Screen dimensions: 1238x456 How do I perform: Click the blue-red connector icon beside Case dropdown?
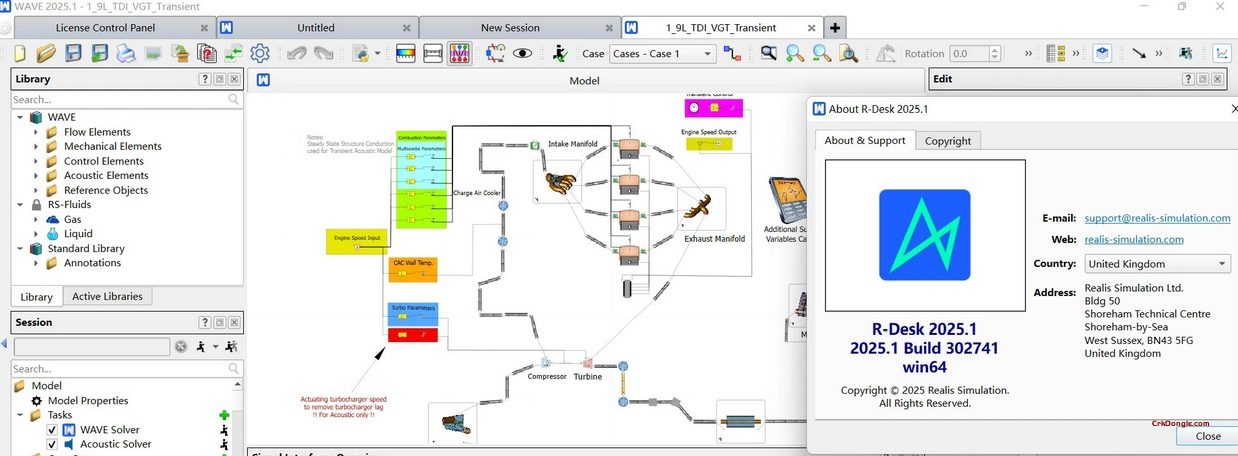pyautogui.click(x=731, y=53)
